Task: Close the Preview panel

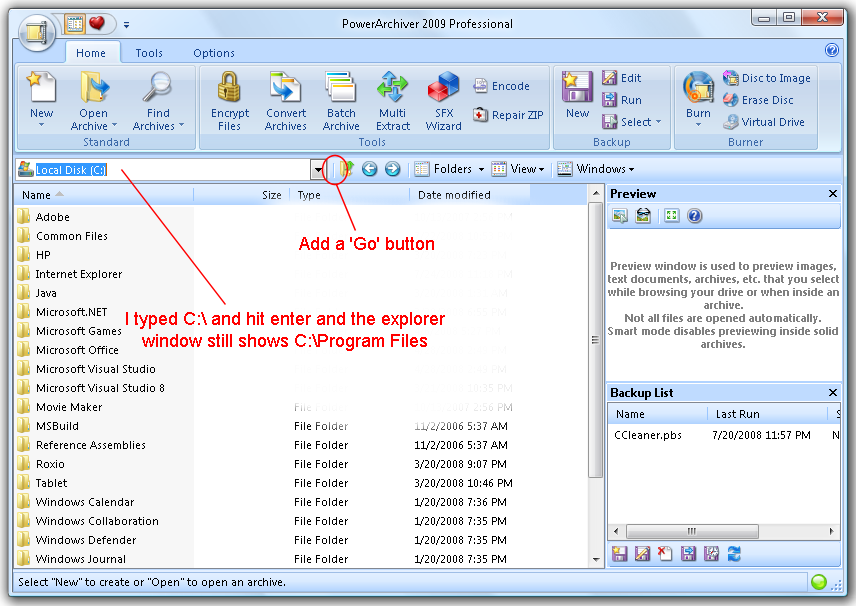Action: [x=833, y=193]
